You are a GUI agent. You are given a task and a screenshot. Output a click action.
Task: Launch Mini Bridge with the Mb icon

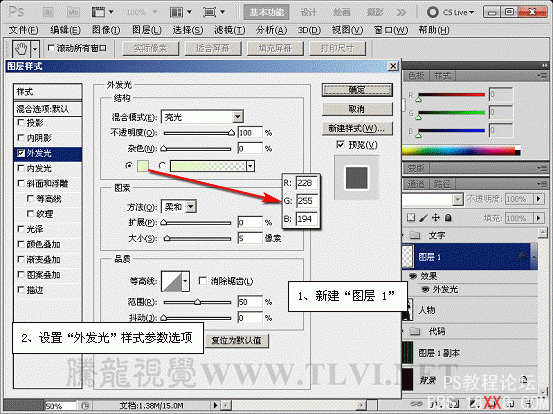(x=73, y=12)
